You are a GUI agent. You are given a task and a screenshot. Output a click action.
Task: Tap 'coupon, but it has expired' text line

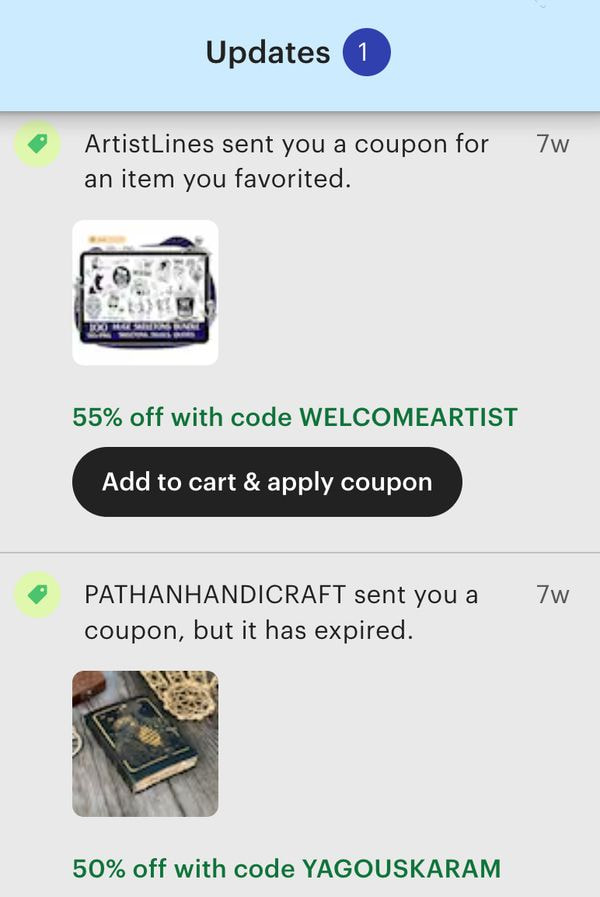pyautogui.click(x=248, y=630)
